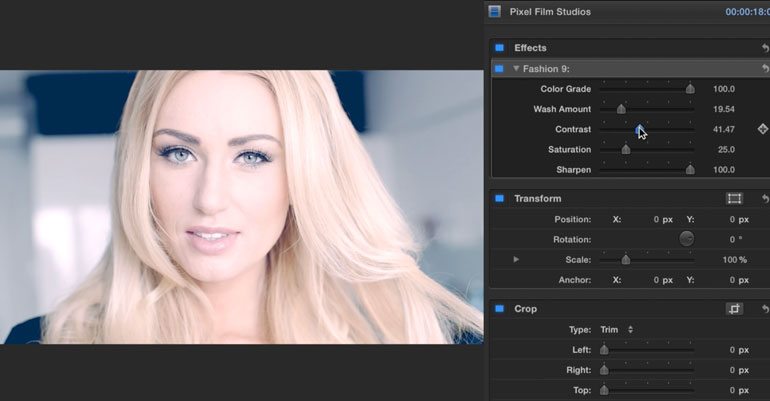Toggle the Crop section checkbox
This screenshot has height=401, width=770.
(499, 309)
